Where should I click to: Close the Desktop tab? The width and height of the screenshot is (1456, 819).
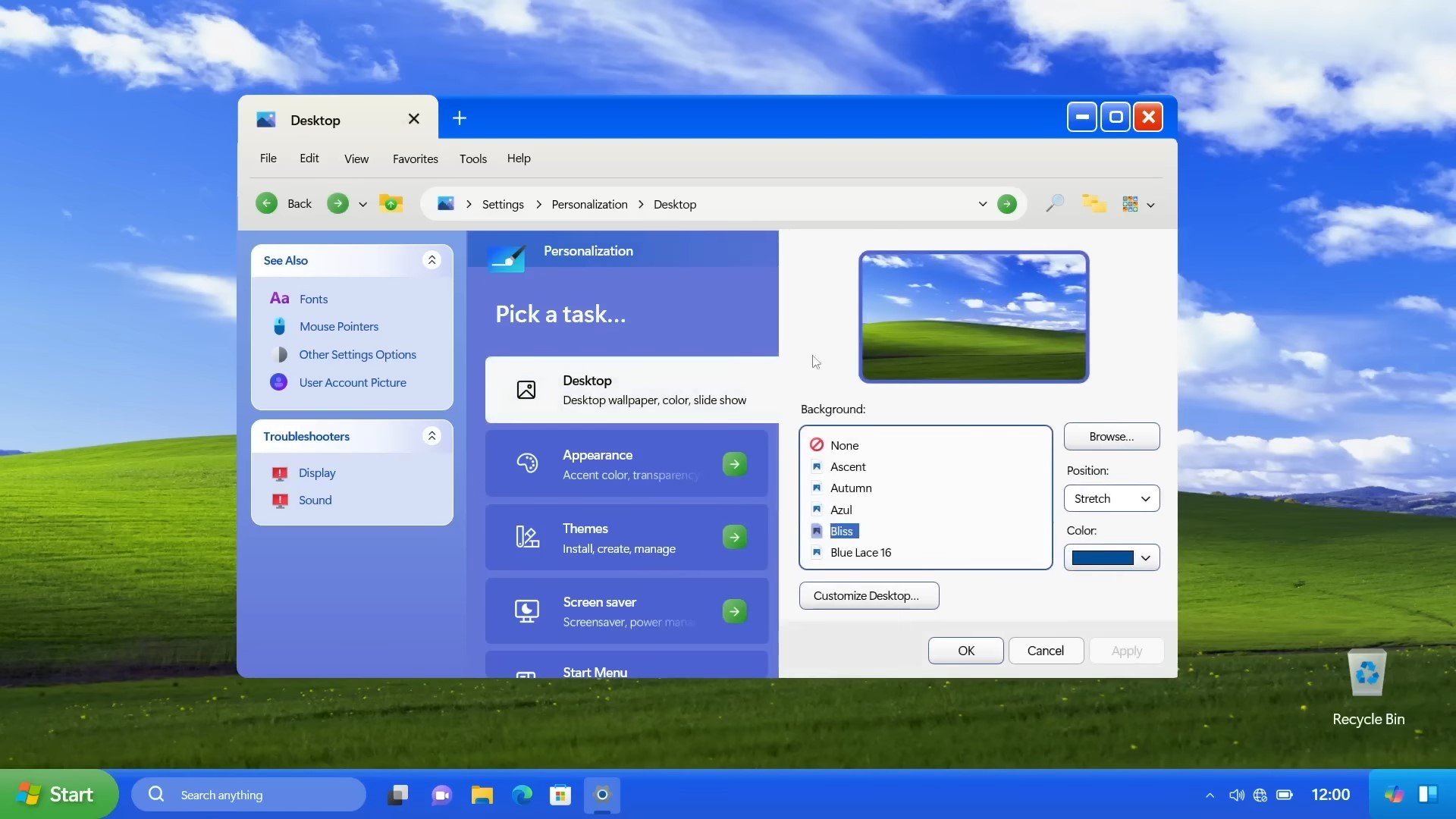[x=413, y=119]
